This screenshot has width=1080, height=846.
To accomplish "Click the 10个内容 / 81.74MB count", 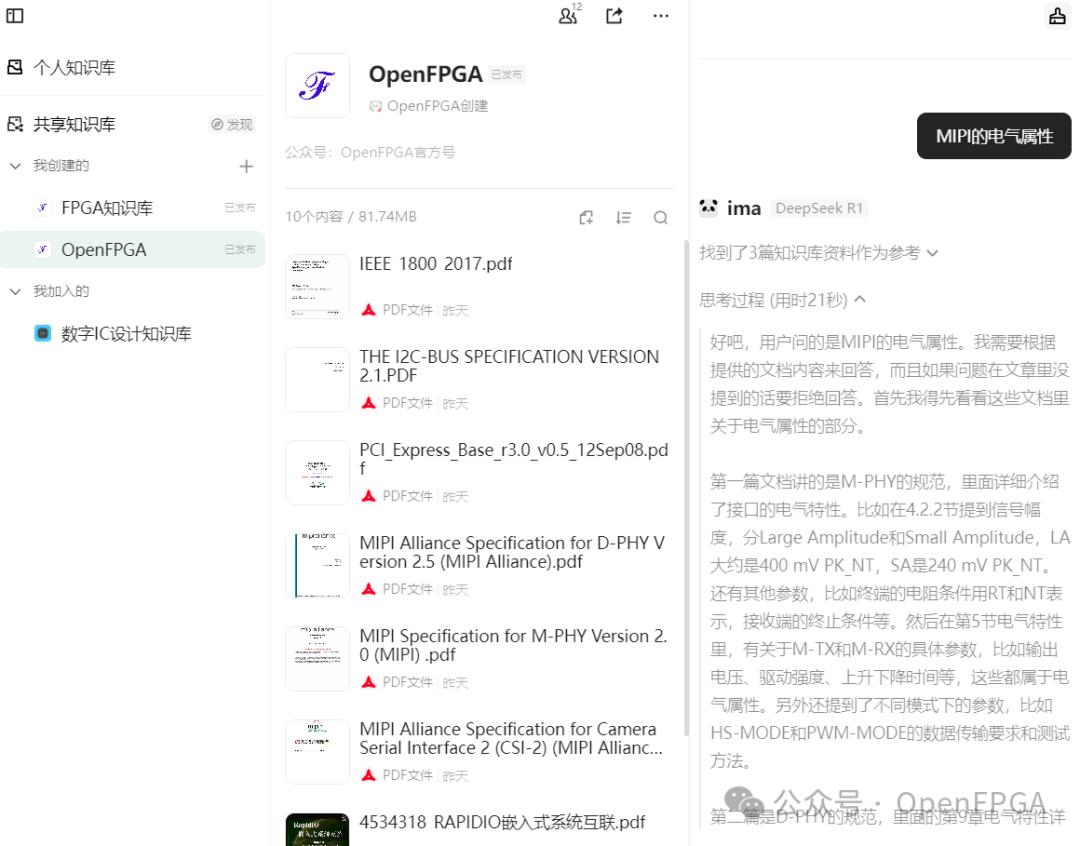I will pyautogui.click(x=351, y=217).
